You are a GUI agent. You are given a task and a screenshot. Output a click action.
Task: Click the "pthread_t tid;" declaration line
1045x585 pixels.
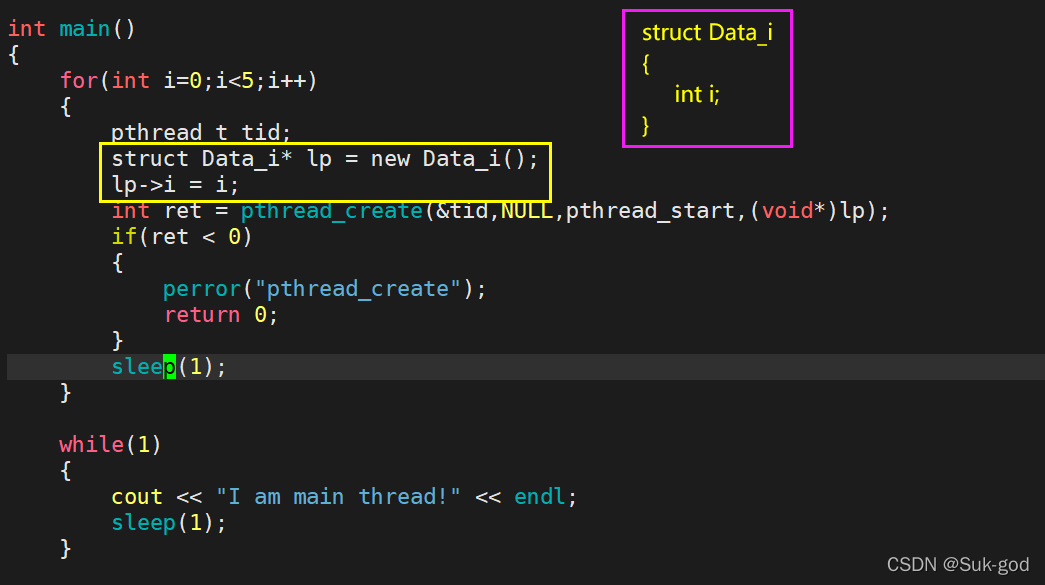201,133
